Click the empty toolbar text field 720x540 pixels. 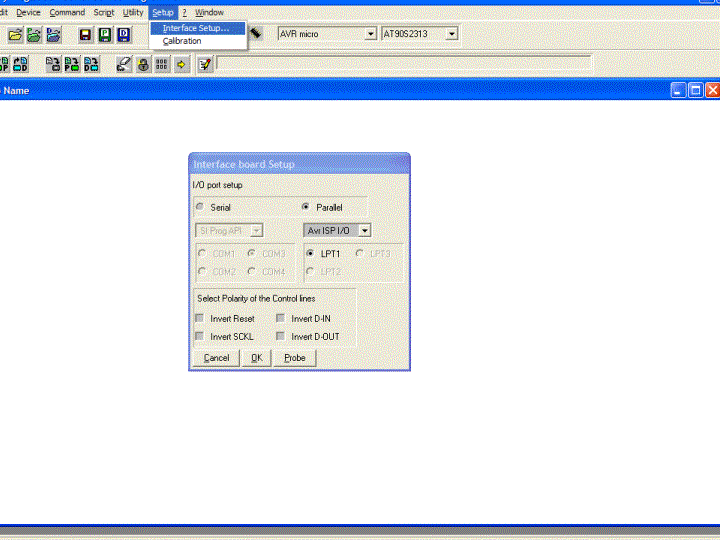point(404,63)
